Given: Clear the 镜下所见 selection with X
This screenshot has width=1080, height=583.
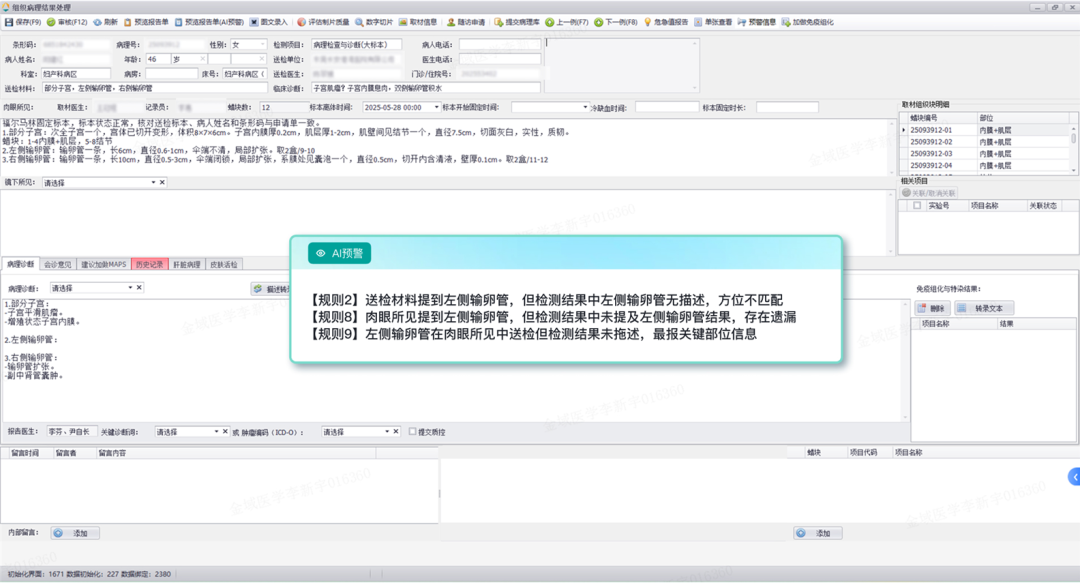Looking at the screenshot, I should [x=163, y=183].
